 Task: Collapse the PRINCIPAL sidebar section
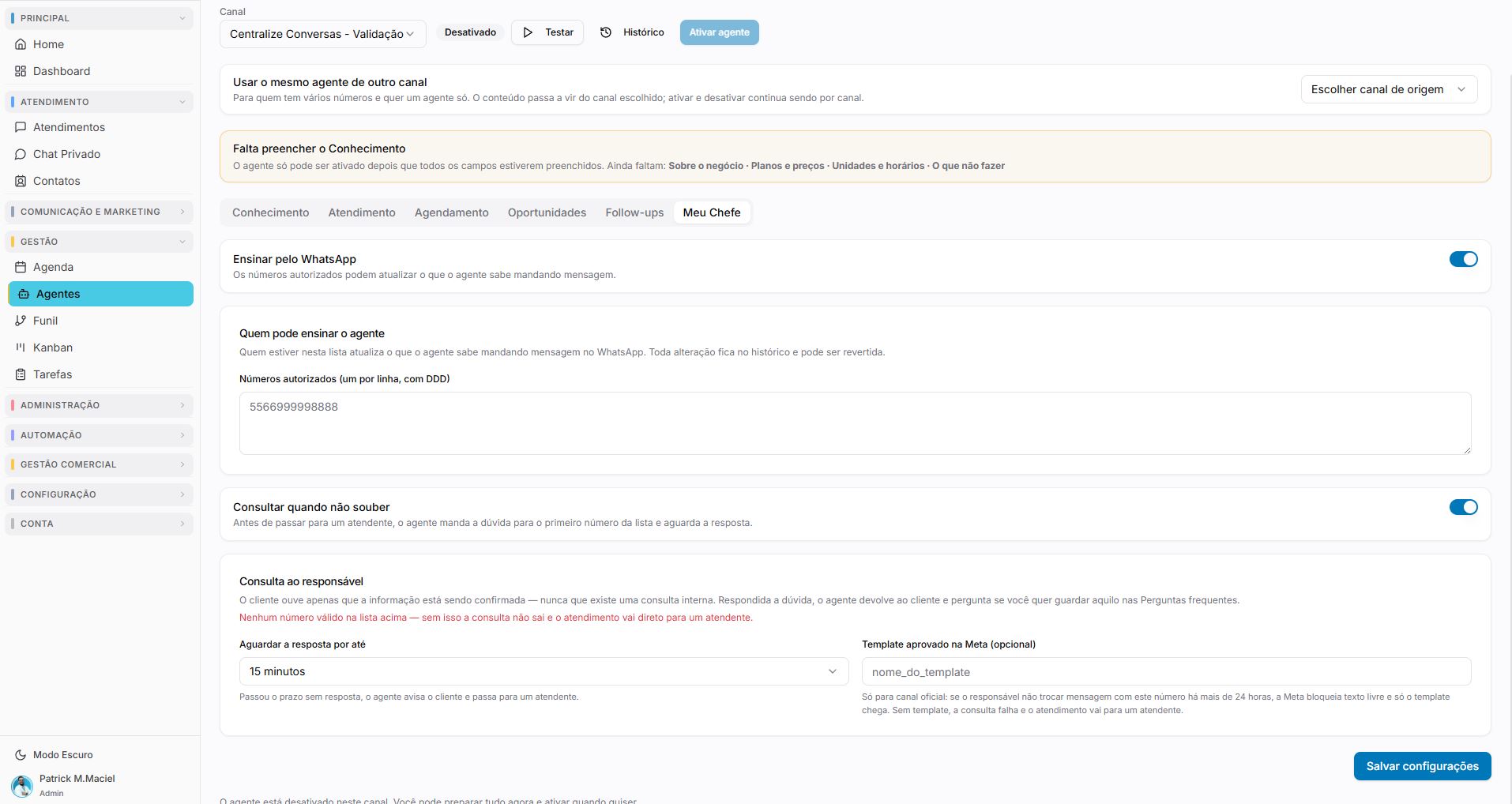[100, 18]
